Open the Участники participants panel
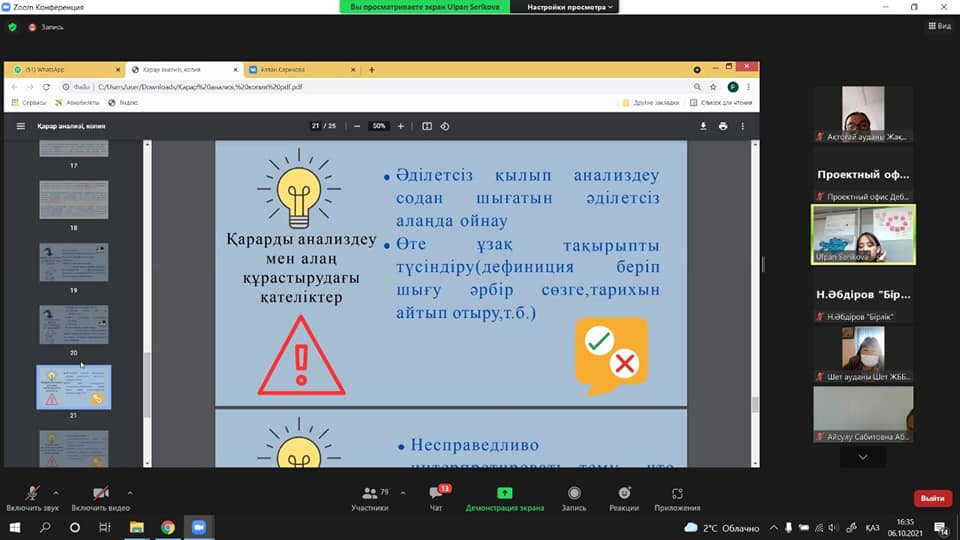Screen dimensions: 960x540 click(x=370, y=498)
